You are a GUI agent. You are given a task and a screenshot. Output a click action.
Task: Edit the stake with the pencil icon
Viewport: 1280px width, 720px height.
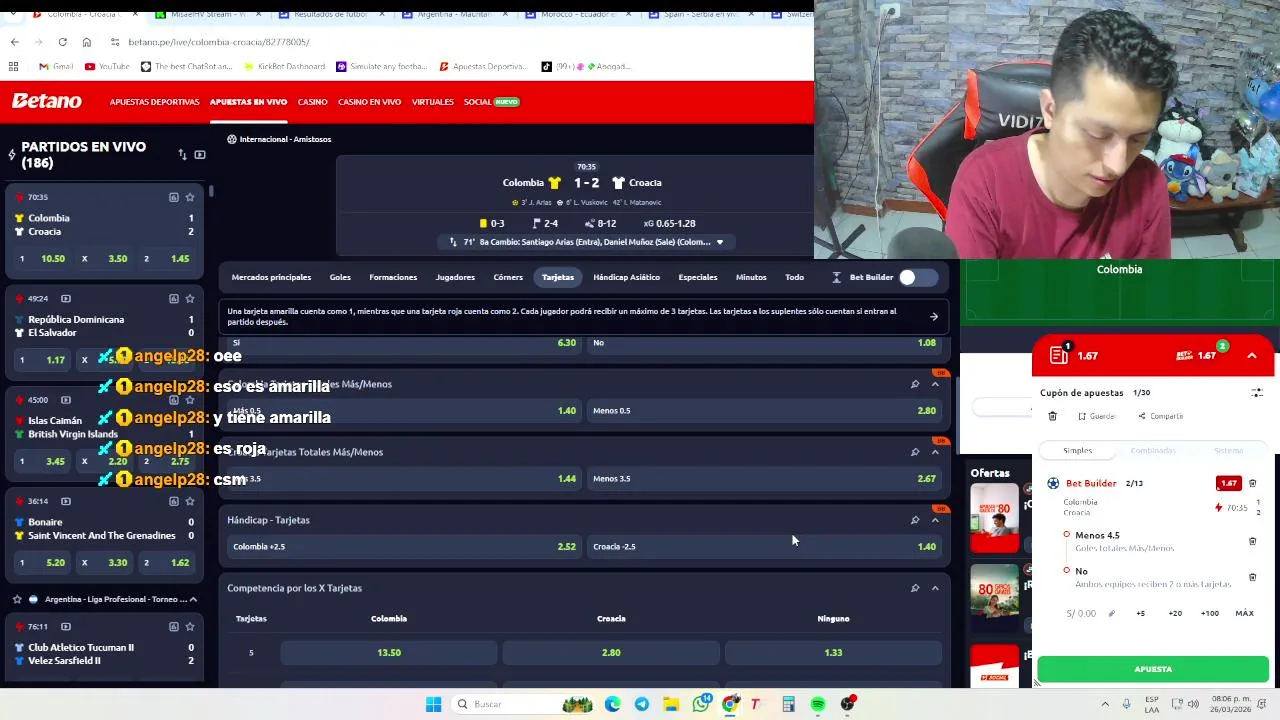point(1111,613)
